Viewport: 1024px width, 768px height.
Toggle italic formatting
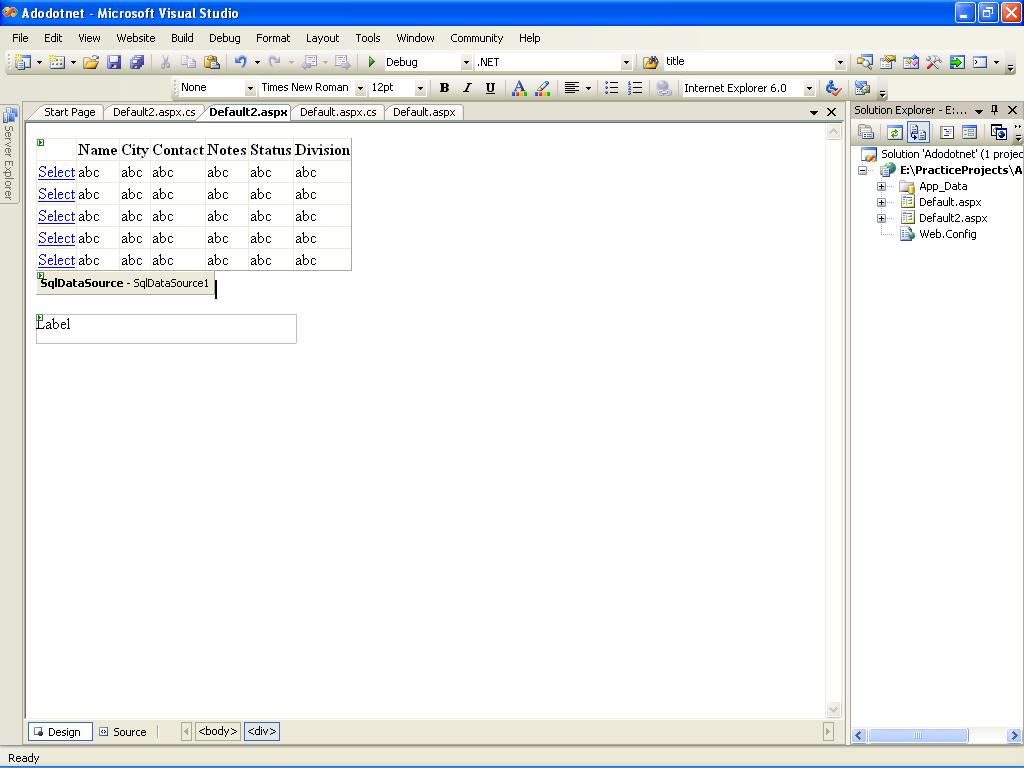468,88
